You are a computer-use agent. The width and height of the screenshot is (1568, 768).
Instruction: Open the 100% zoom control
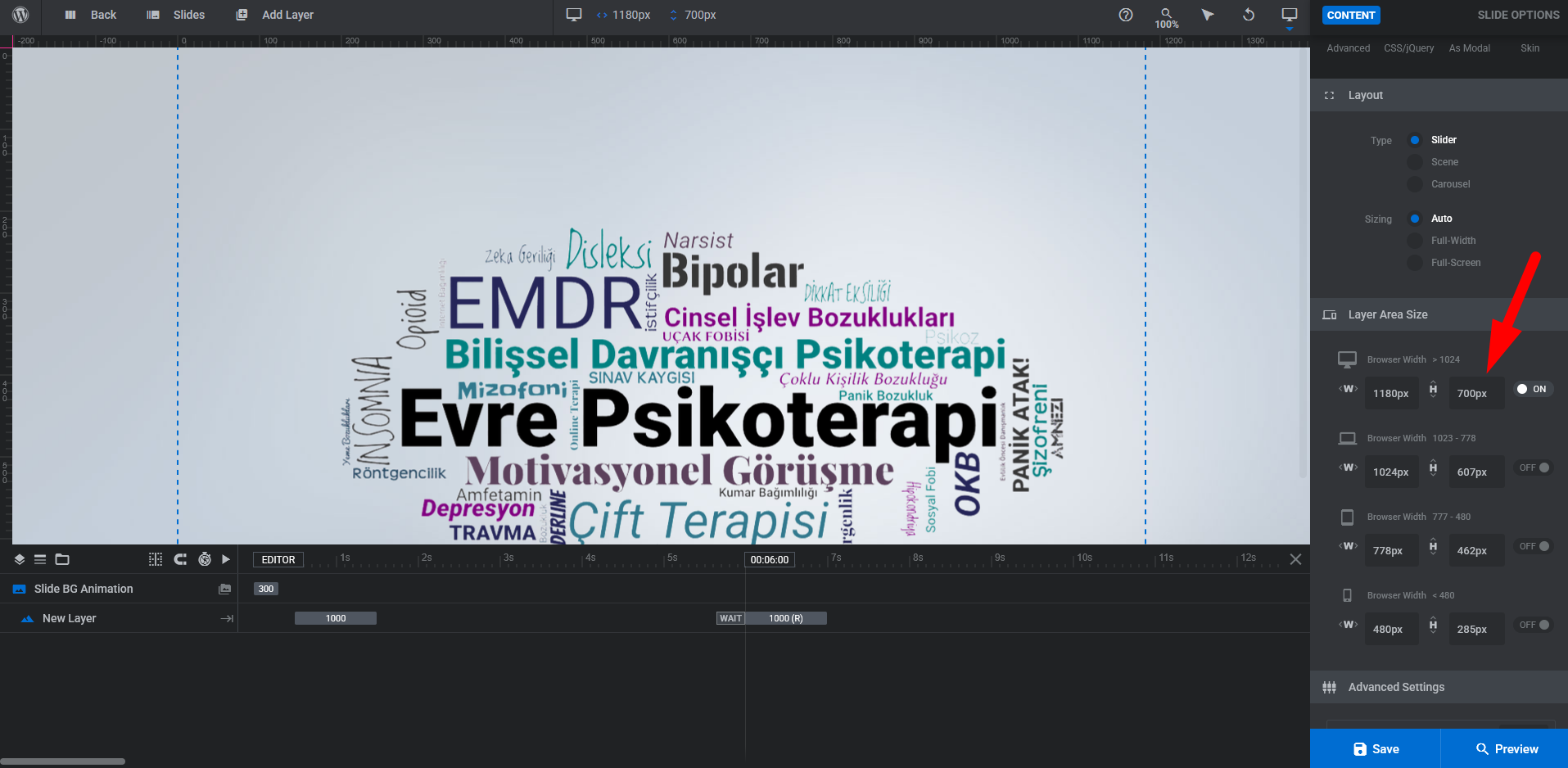pyautogui.click(x=1167, y=18)
